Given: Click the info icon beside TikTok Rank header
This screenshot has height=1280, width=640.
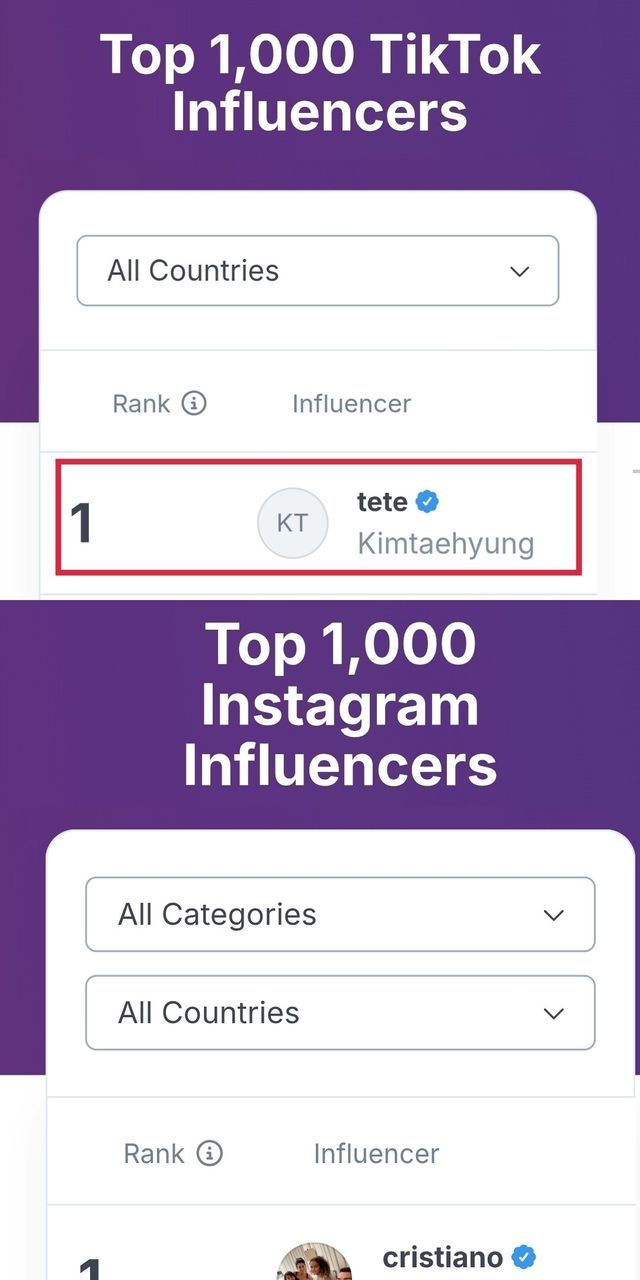Looking at the screenshot, I should 194,403.
